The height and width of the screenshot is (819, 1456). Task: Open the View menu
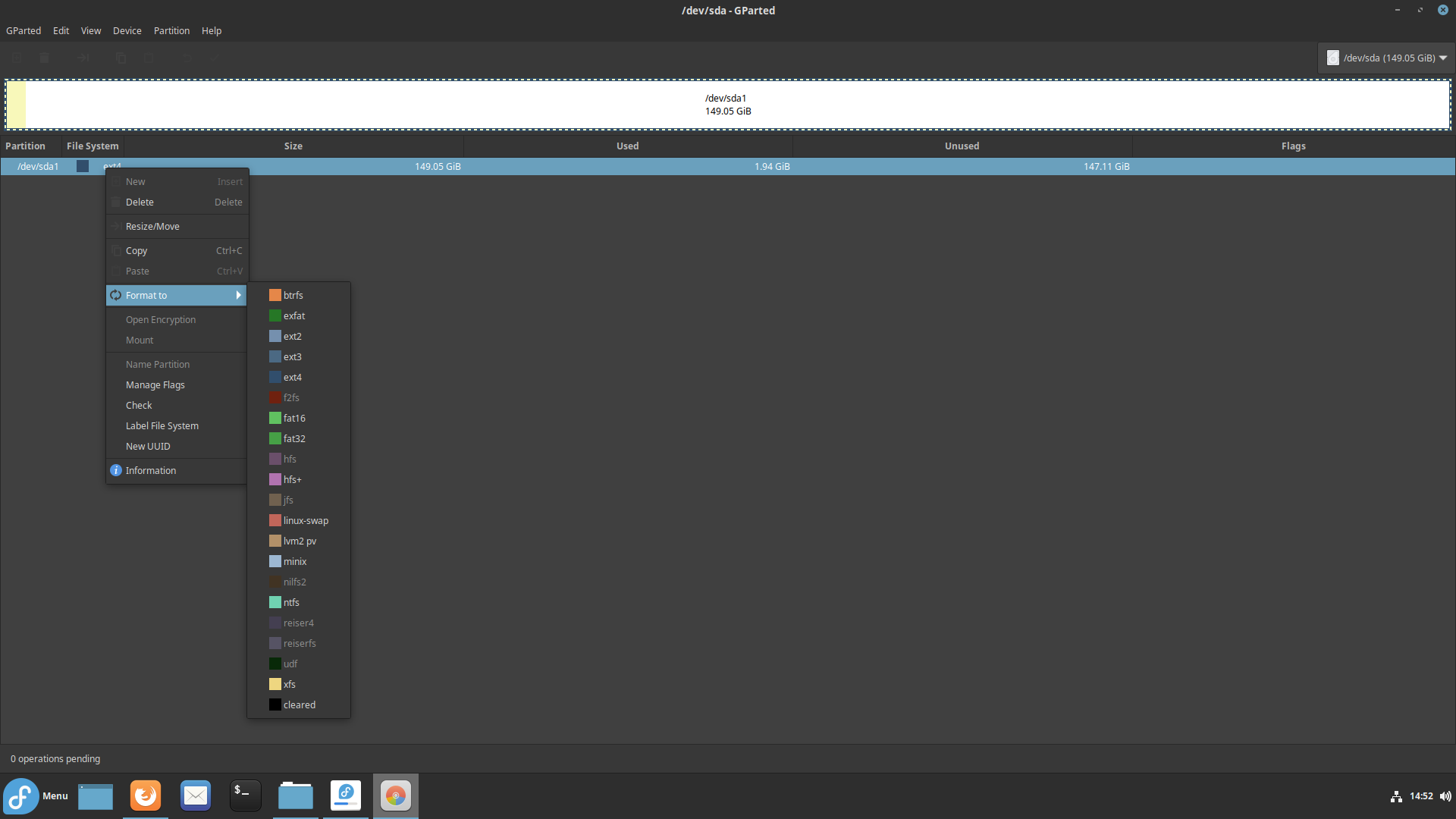(91, 31)
